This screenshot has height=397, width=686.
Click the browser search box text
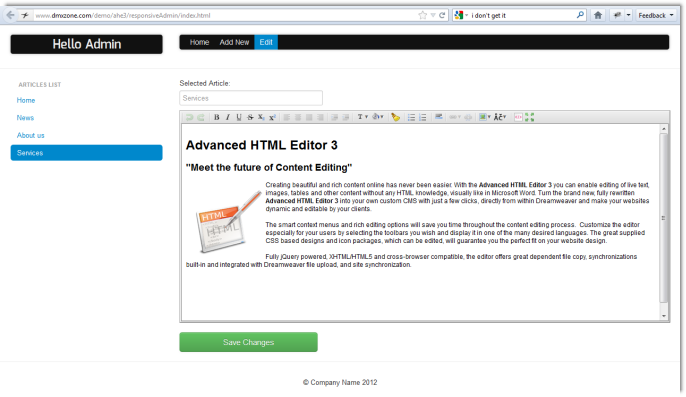[489, 15]
